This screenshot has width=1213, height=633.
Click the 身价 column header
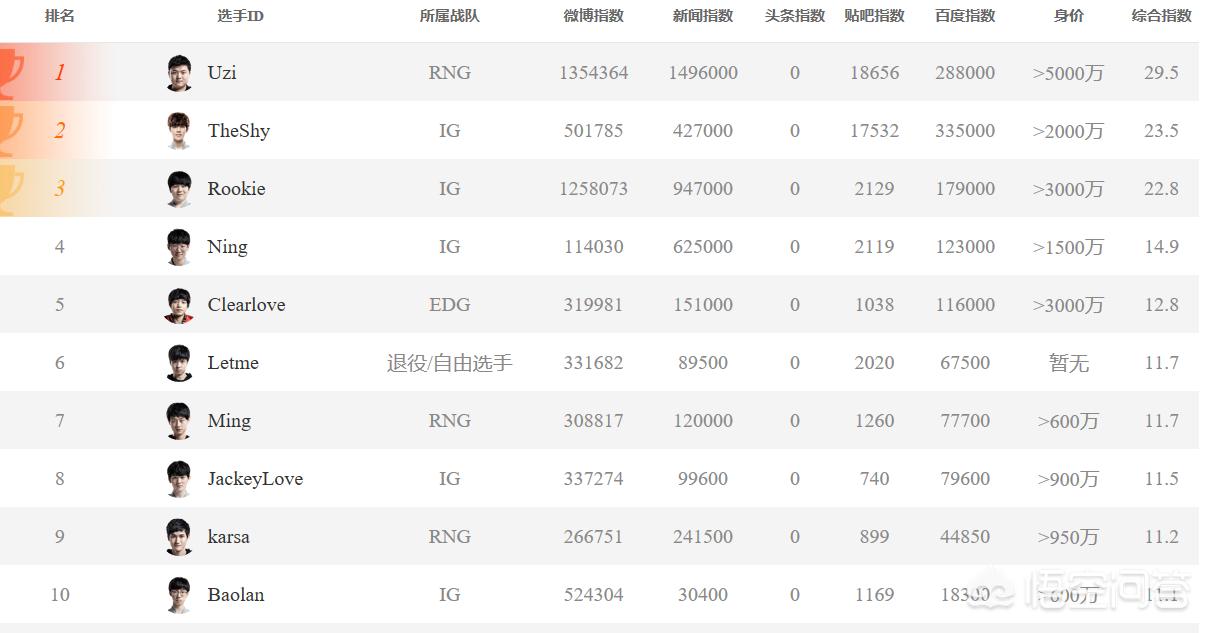1068,16
